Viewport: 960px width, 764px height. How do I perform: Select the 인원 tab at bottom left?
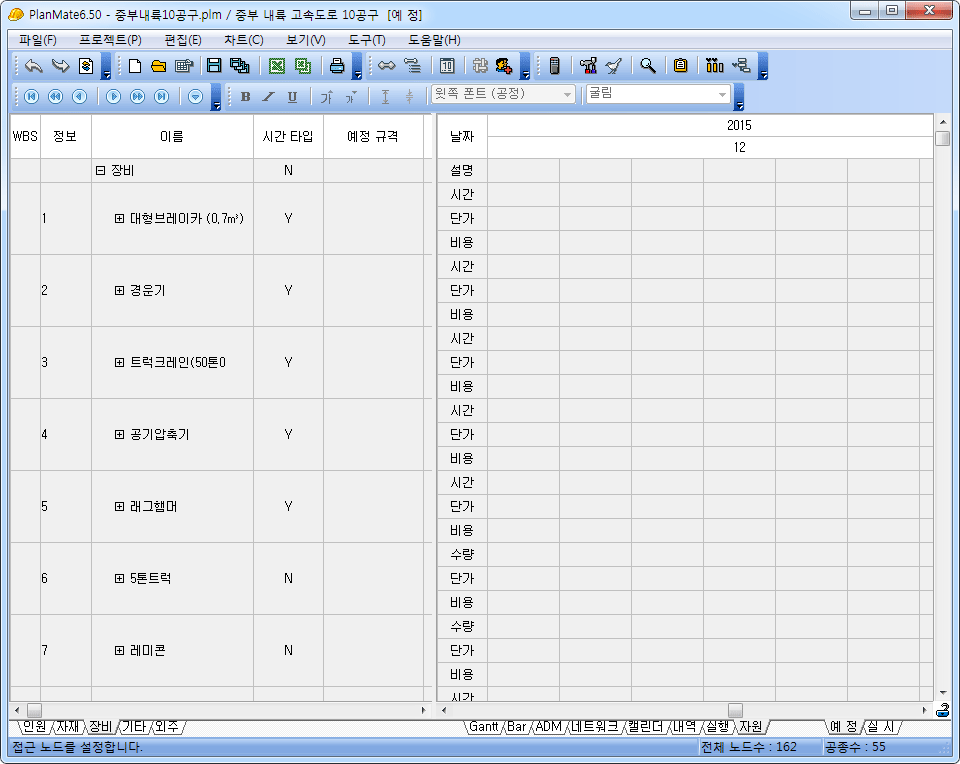coord(33,727)
